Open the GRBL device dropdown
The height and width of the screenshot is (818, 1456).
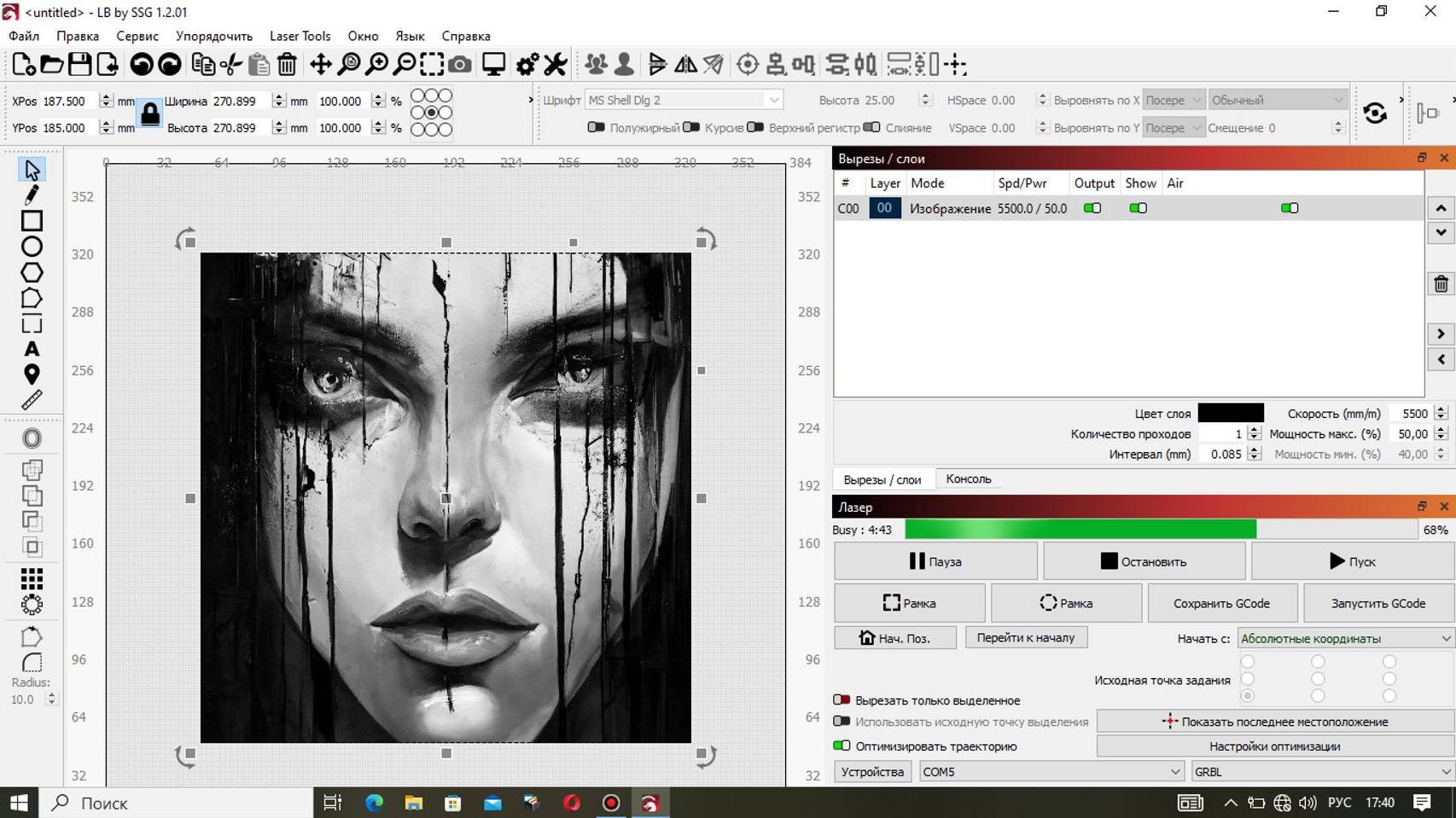tap(1323, 772)
